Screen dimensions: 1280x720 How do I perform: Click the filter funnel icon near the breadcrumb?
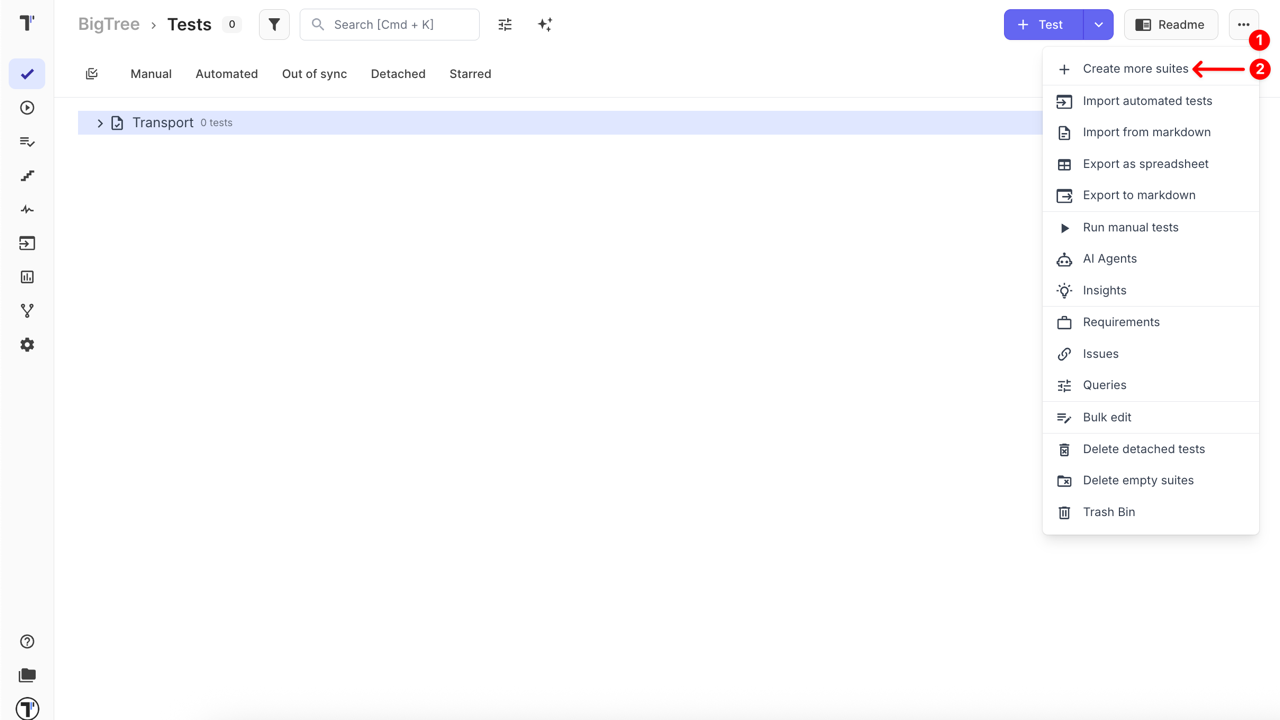[x=274, y=24]
